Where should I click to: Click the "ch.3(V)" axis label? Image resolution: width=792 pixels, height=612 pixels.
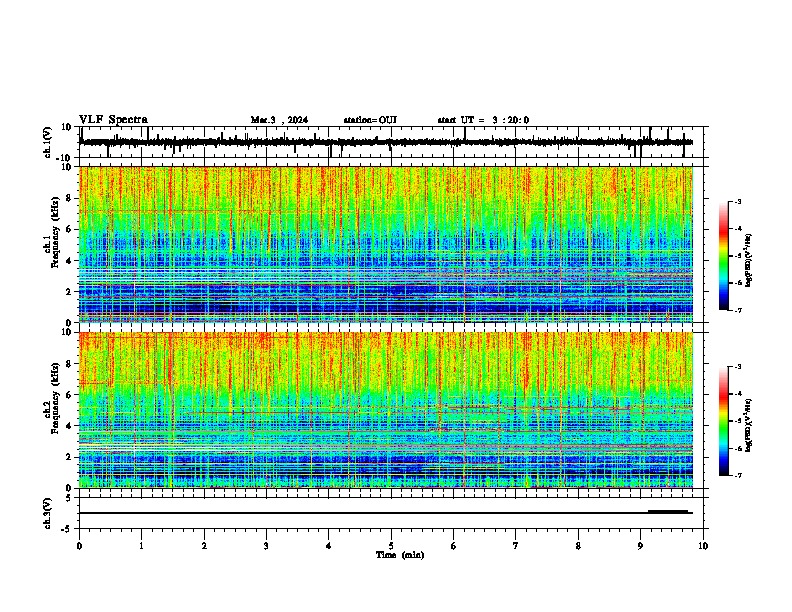[x=48, y=513]
